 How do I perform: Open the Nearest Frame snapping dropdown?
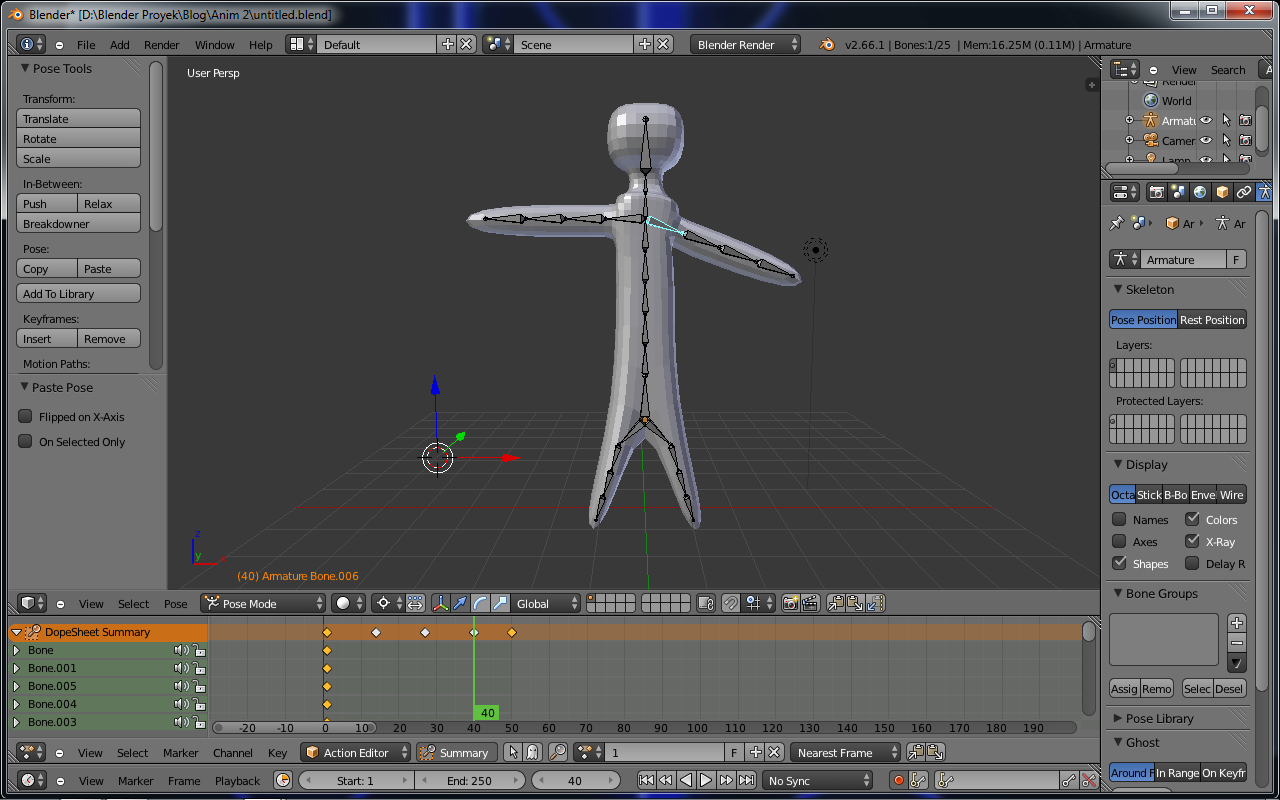(x=845, y=752)
